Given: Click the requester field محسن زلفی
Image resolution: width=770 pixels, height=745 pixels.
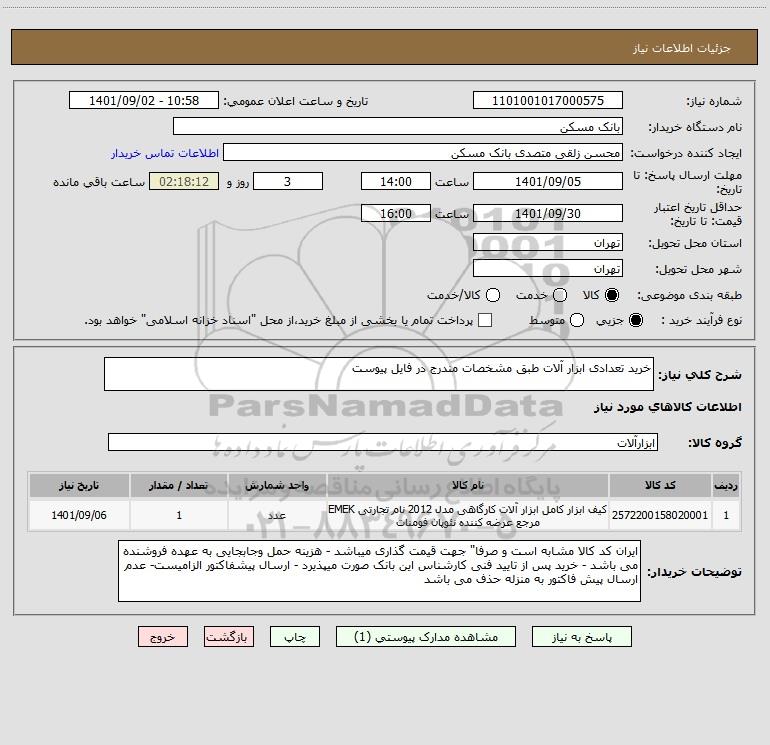Looking at the screenshot, I should (x=423, y=152).
